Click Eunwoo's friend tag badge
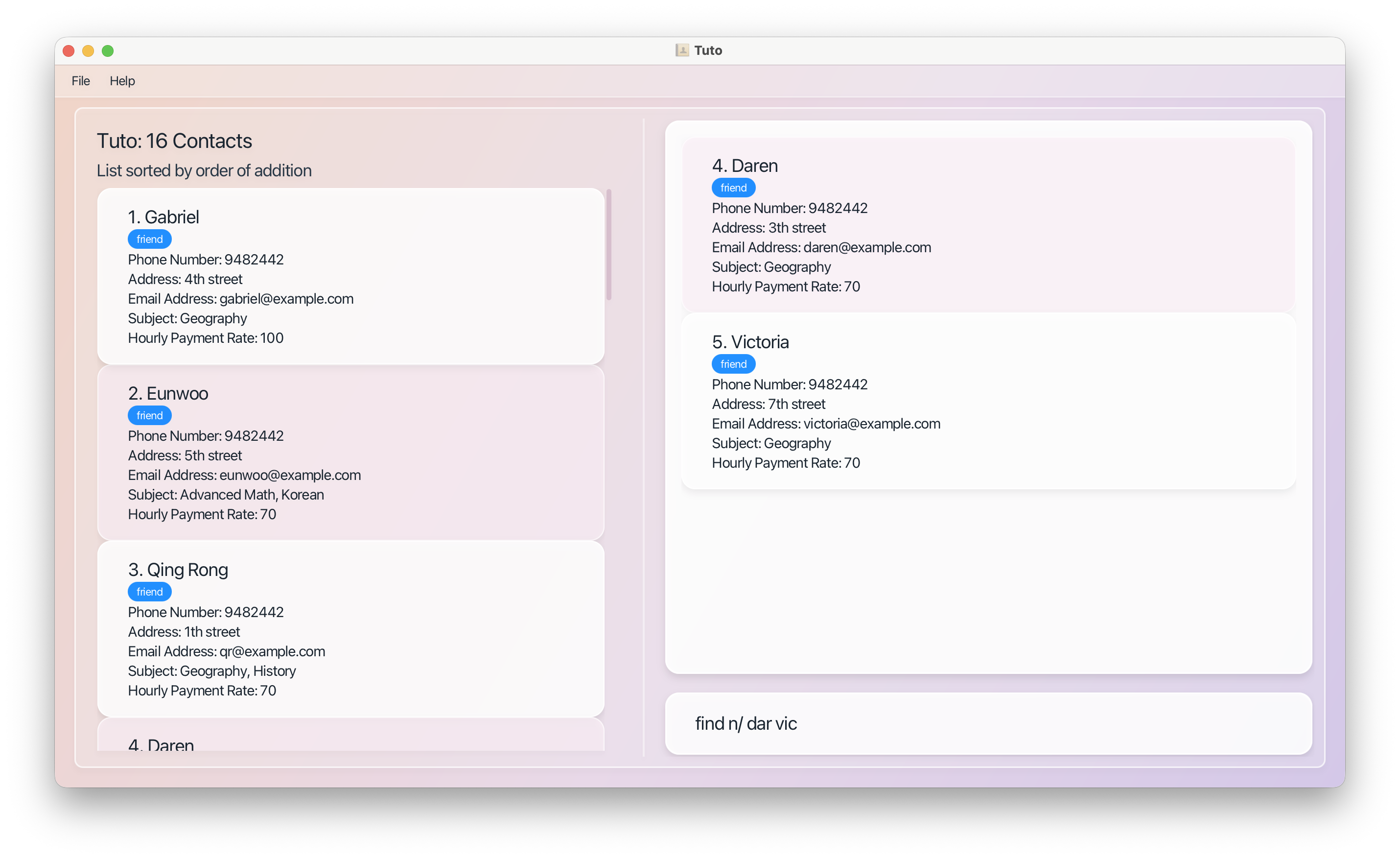Screen dimensions: 1400x860 [149, 415]
